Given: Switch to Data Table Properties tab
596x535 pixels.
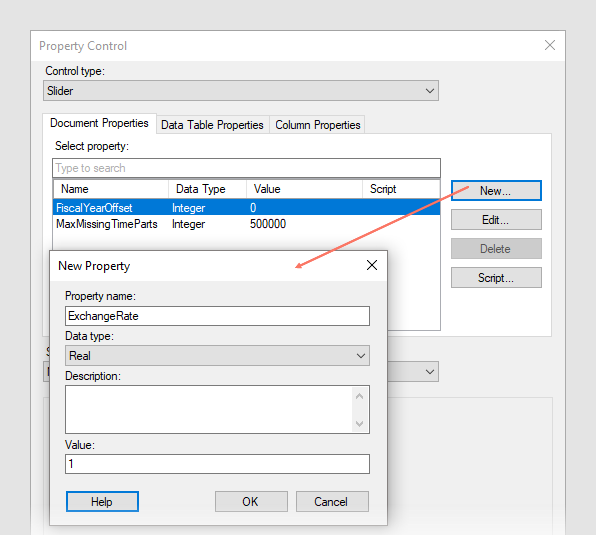Looking at the screenshot, I should (x=212, y=125).
